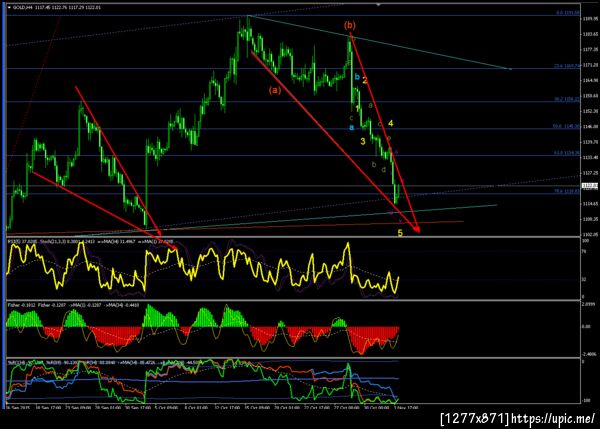
Task: Click the 50.0 Fibonacci level label
Action: click(x=567, y=126)
